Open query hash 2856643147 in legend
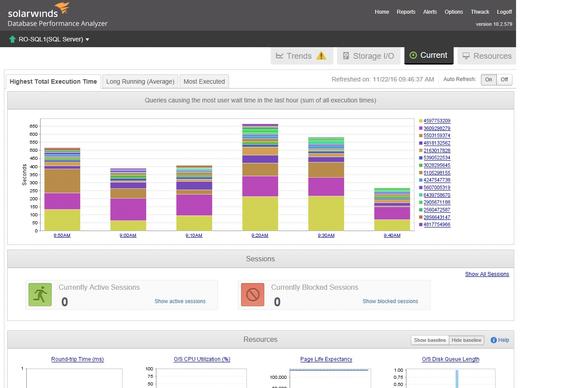This screenshot has height=388, width=582. pos(437,217)
